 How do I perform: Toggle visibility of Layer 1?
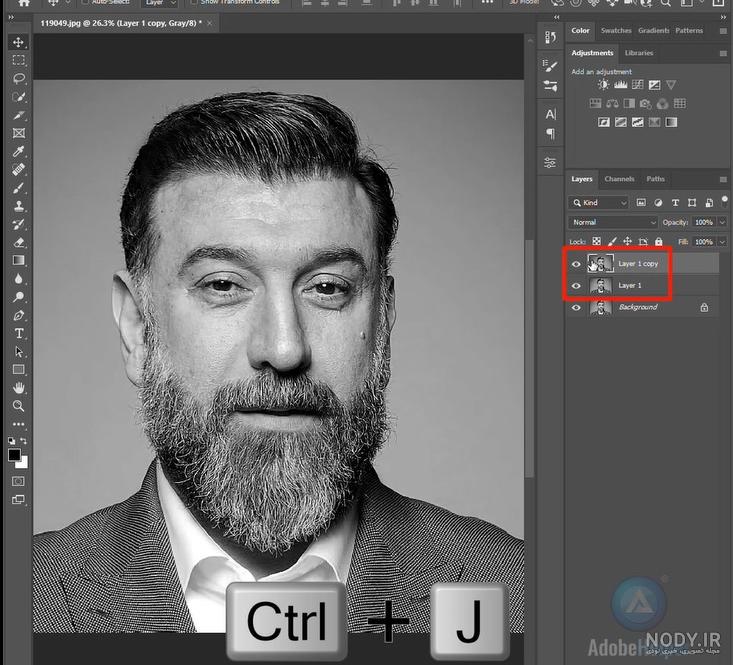coord(576,286)
